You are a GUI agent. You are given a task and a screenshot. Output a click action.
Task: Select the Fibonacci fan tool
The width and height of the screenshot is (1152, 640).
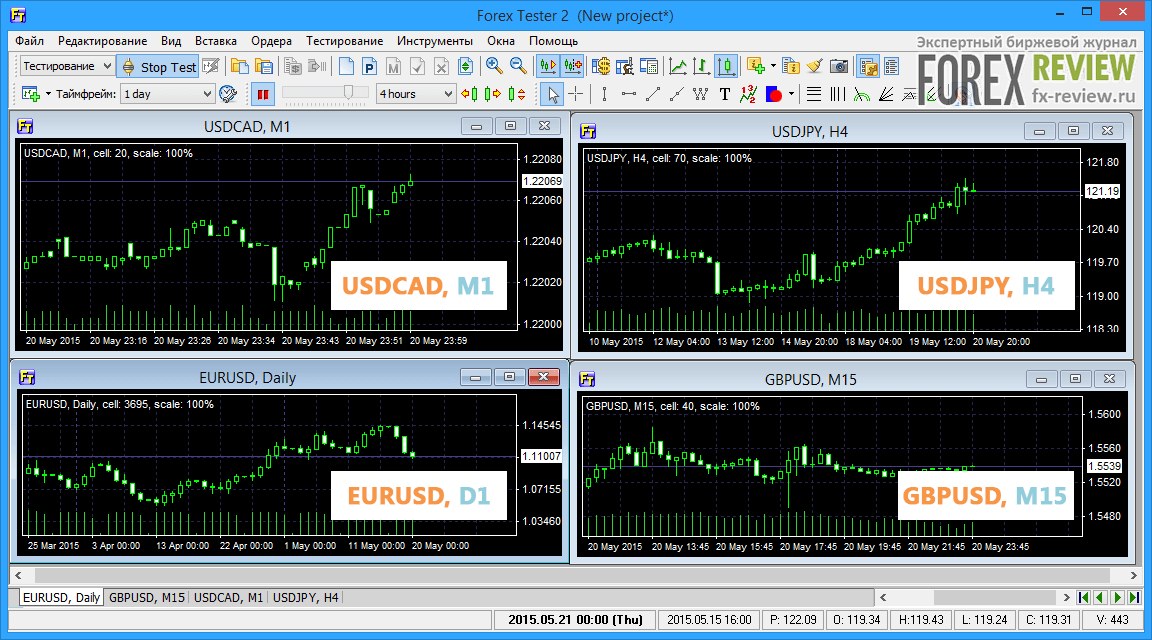(x=886, y=94)
